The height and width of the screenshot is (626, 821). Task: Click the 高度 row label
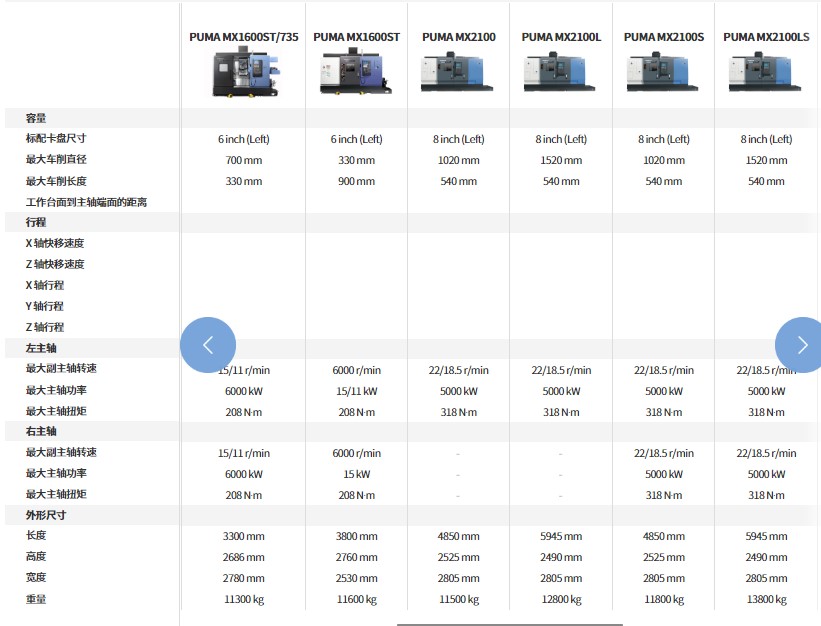point(36,556)
